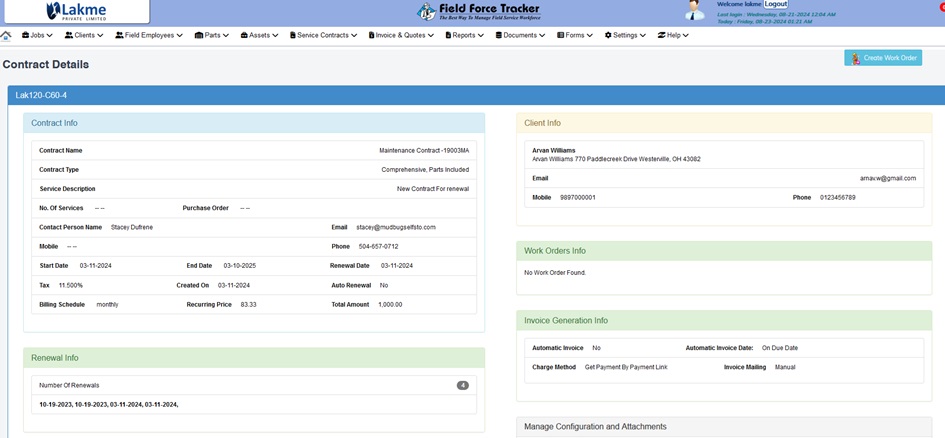The image size is (945, 438).
Task: Click the Jobs briefcase icon
Action: (x=25, y=36)
